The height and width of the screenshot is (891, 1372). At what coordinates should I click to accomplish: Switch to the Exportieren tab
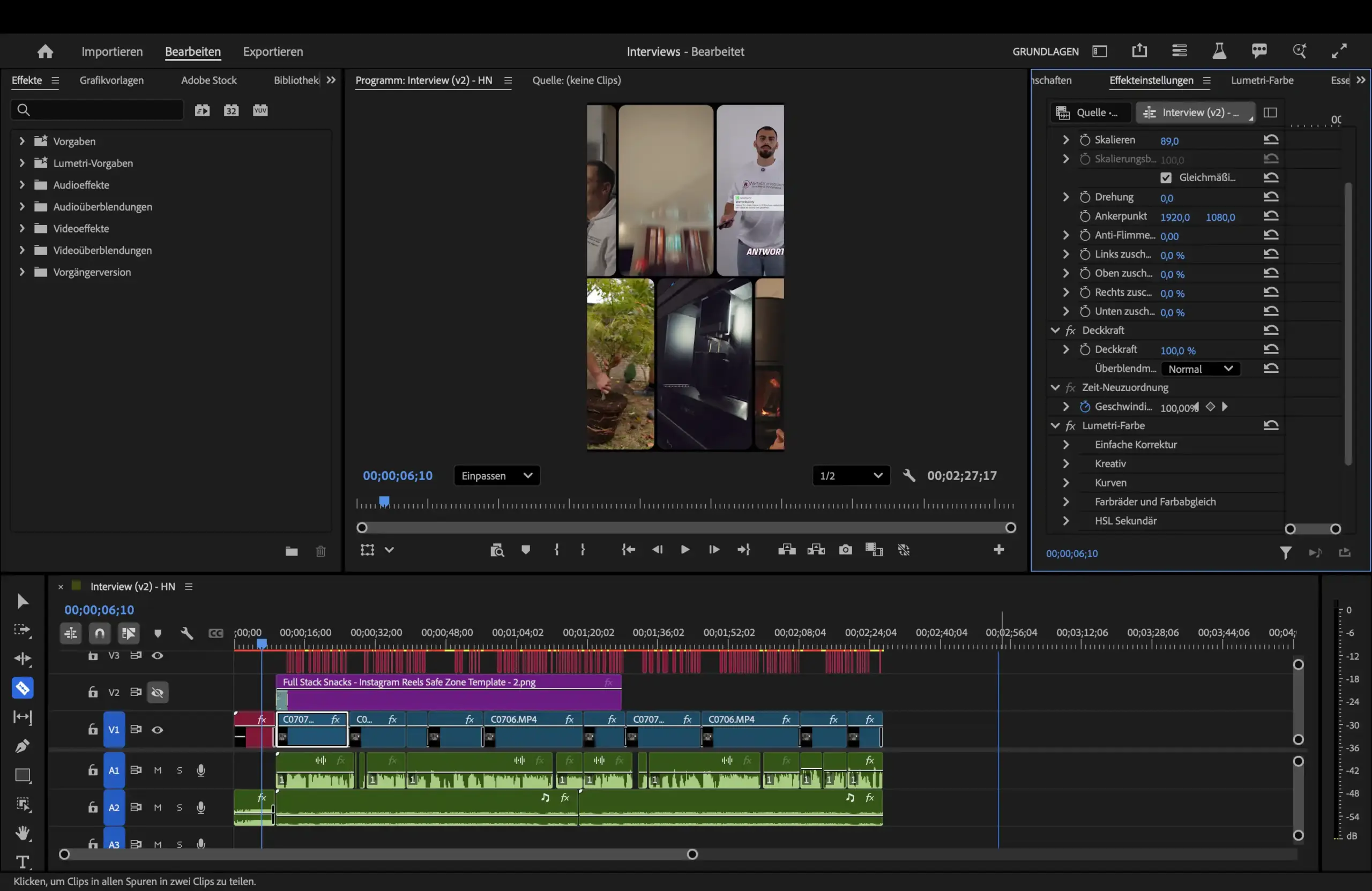pyautogui.click(x=273, y=51)
